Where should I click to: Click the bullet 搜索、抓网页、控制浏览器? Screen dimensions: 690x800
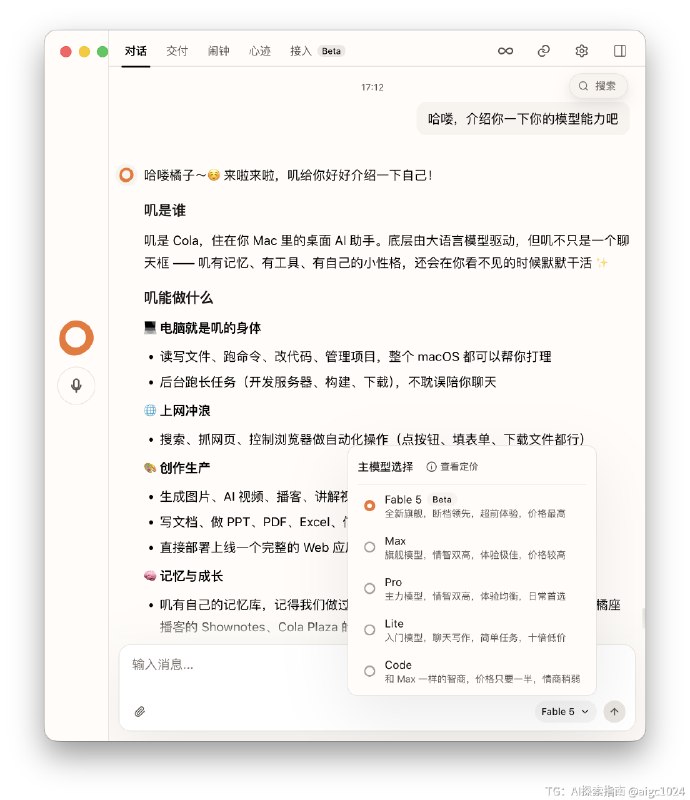pos(372,439)
